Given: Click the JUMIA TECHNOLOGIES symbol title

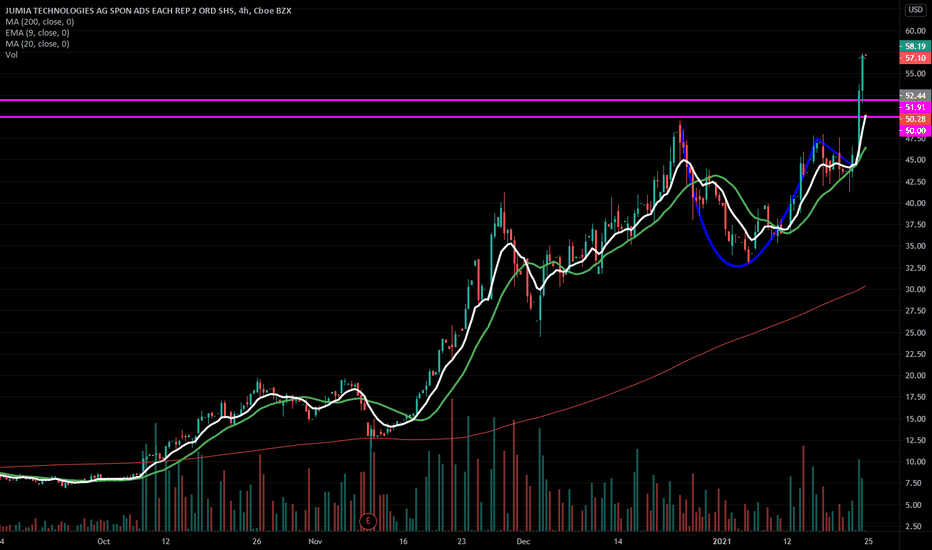Looking at the screenshot, I should pos(149,11).
